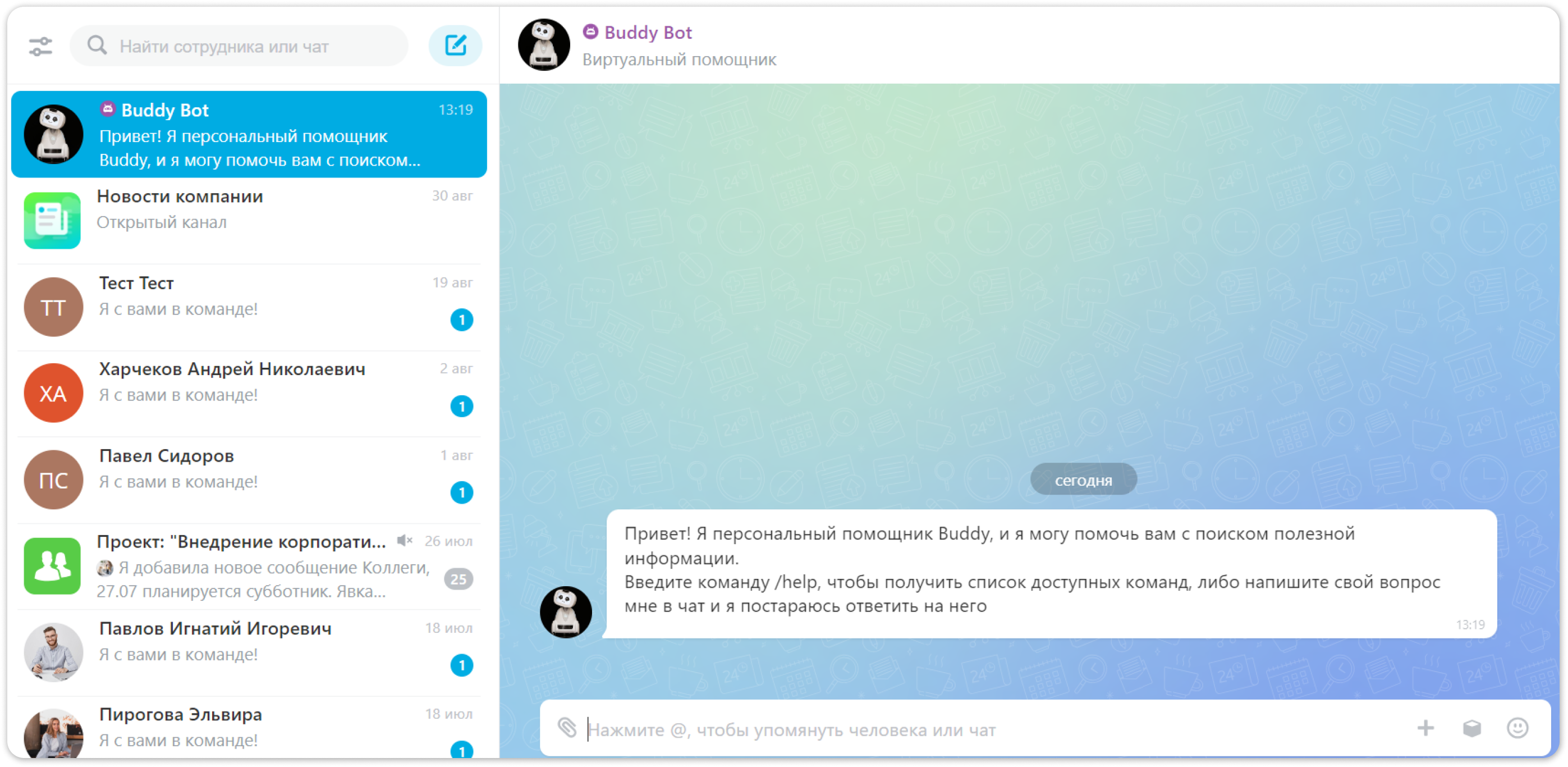Click Павлов Игнатий Игоревич's photo avatar
Image resolution: width=1568 pixels, height=767 pixels.
point(53,653)
